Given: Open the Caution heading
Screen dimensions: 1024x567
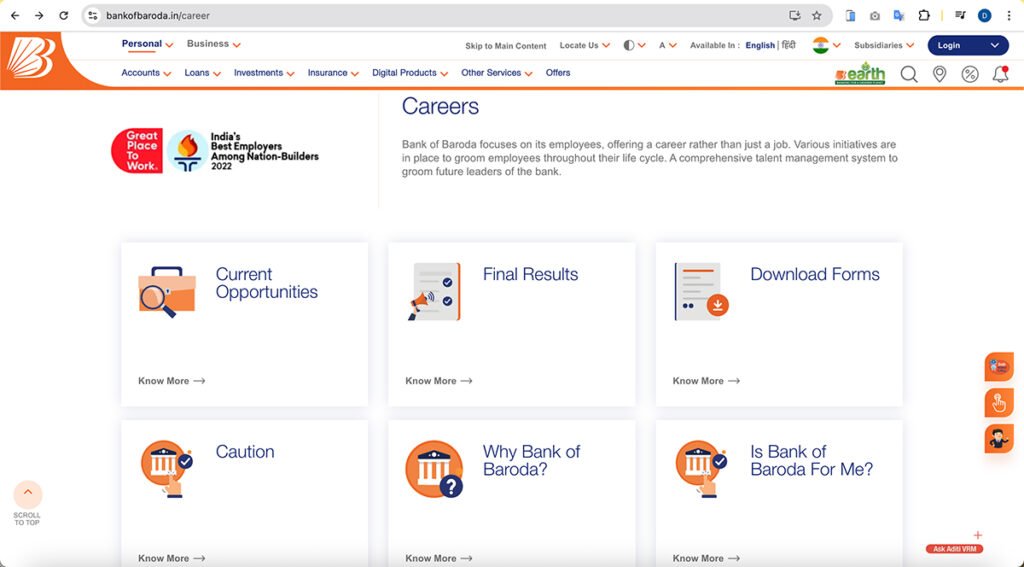Looking at the screenshot, I should (245, 451).
